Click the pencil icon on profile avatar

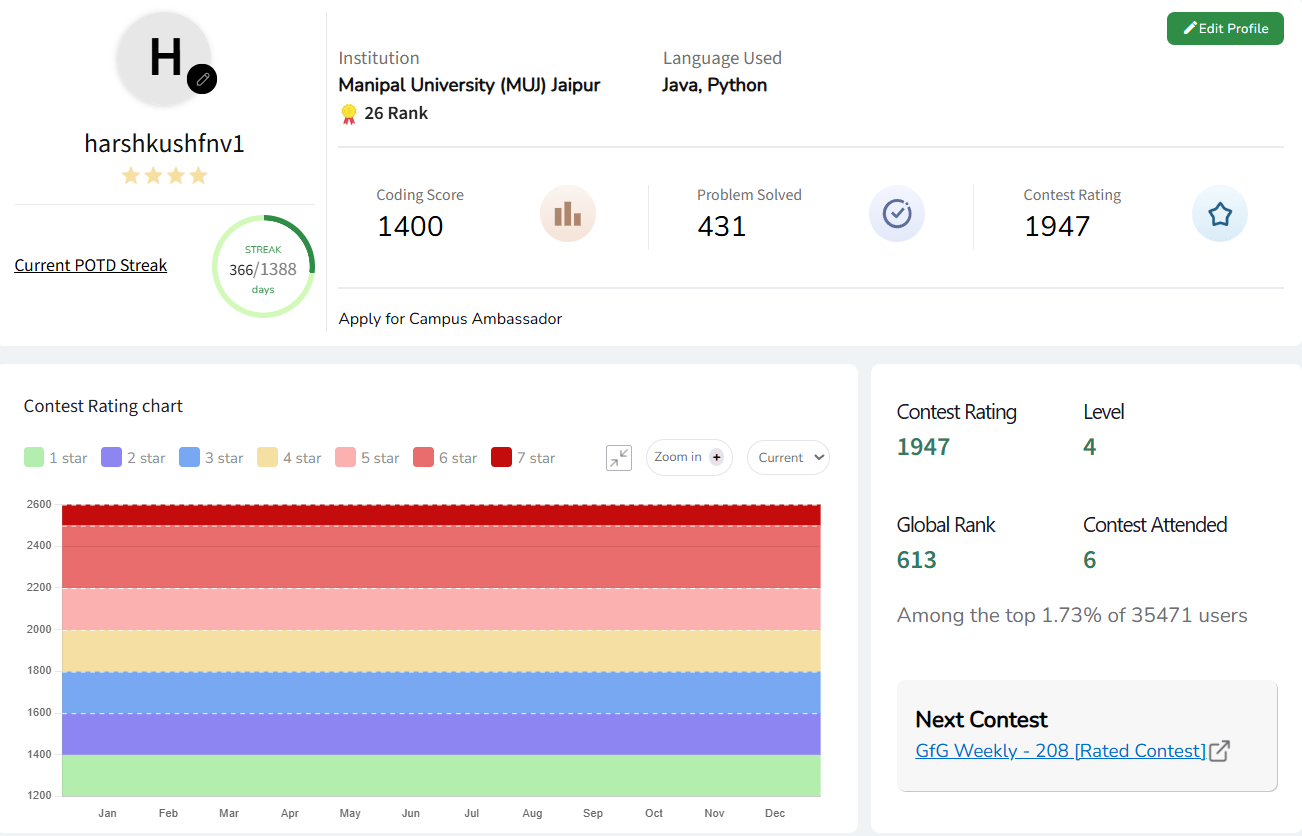pyautogui.click(x=202, y=79)
